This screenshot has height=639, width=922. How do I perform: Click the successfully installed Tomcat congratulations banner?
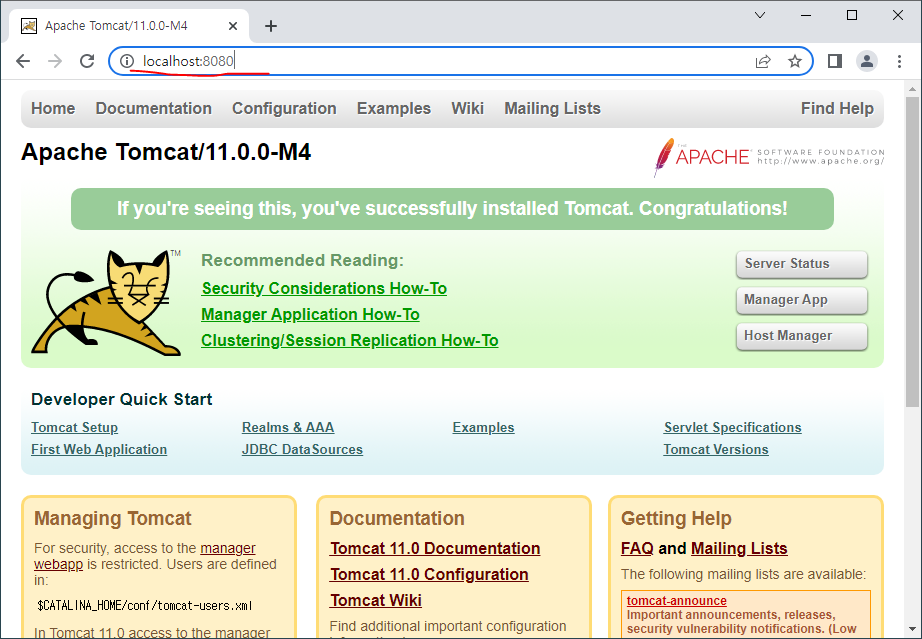452,209
